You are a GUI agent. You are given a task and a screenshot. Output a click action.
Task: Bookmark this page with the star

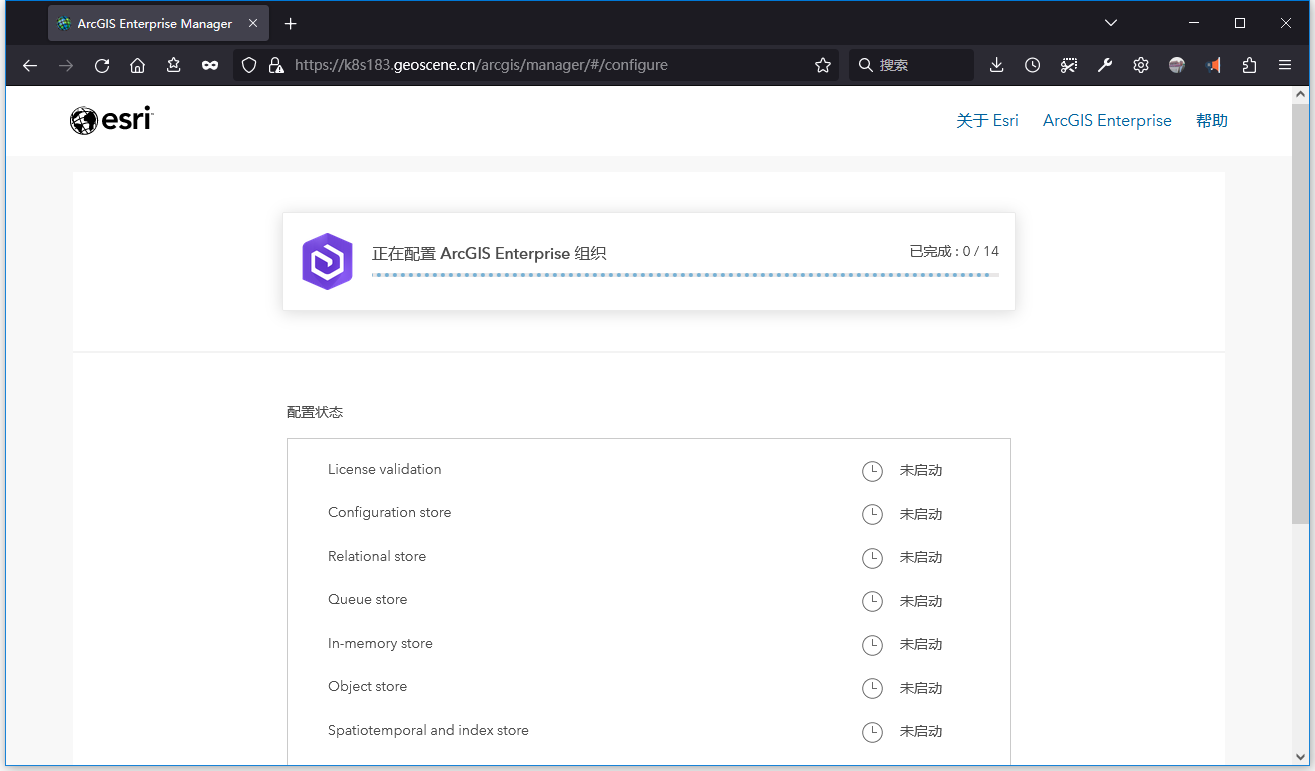(x=823, y=65)
